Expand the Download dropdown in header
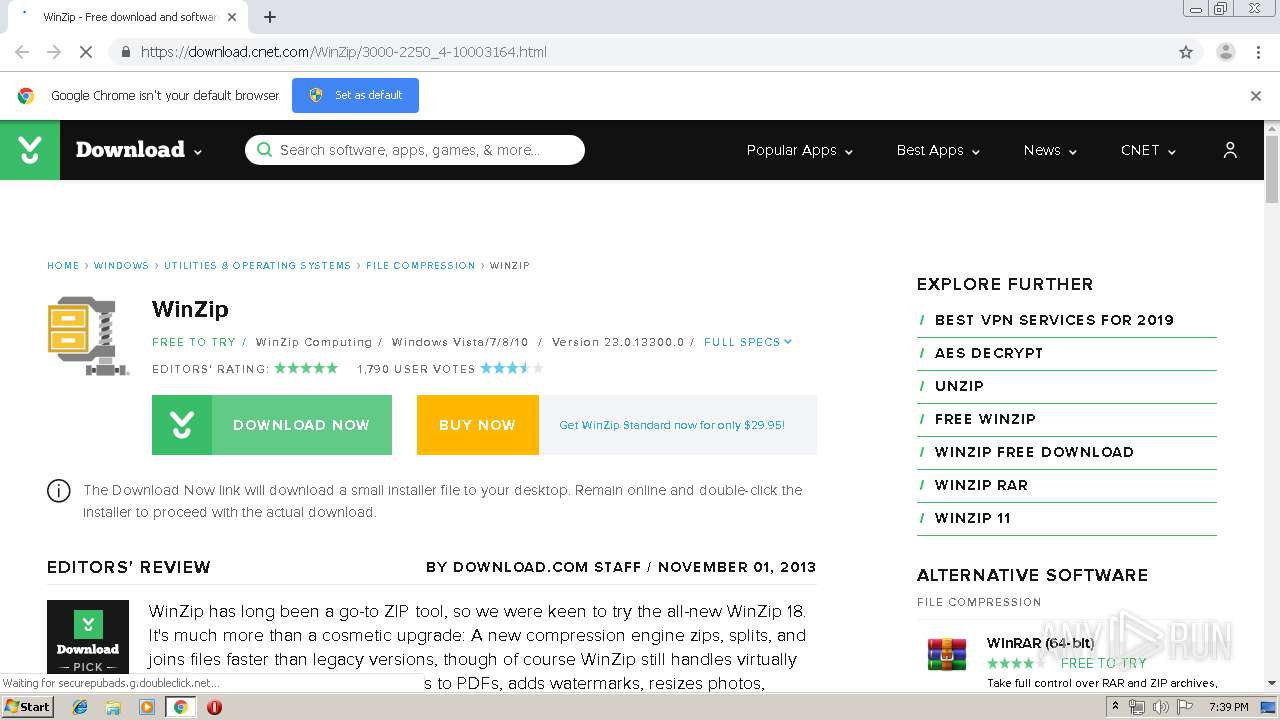Image resolution: width=1280 pixels, height=720 pixels. tap(139, 150)
